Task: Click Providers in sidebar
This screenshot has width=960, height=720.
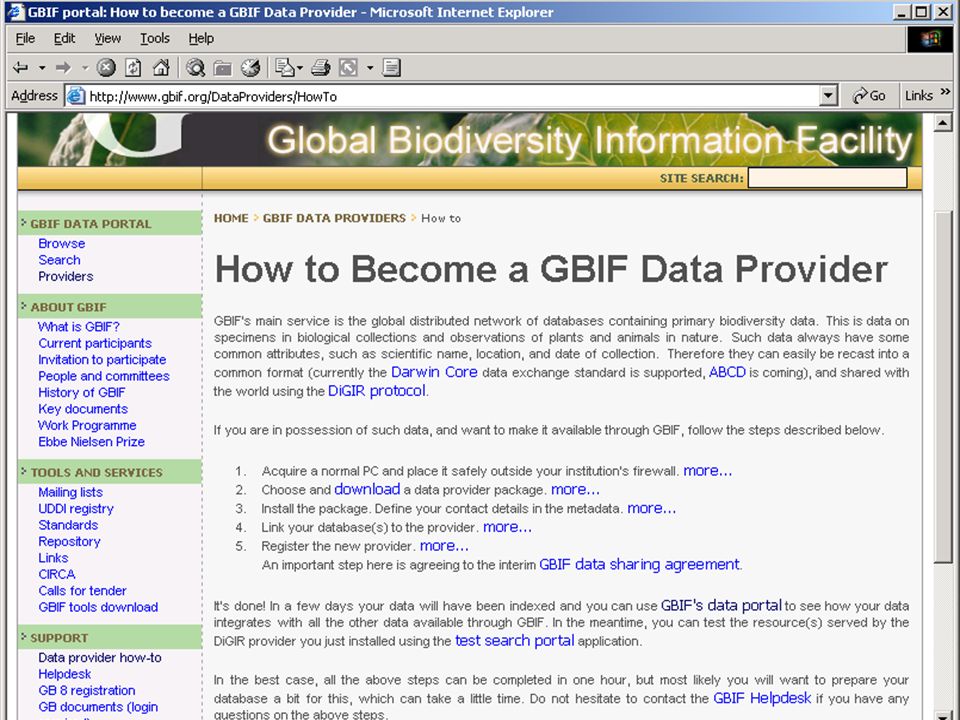Action: click(x=66, y=276)
